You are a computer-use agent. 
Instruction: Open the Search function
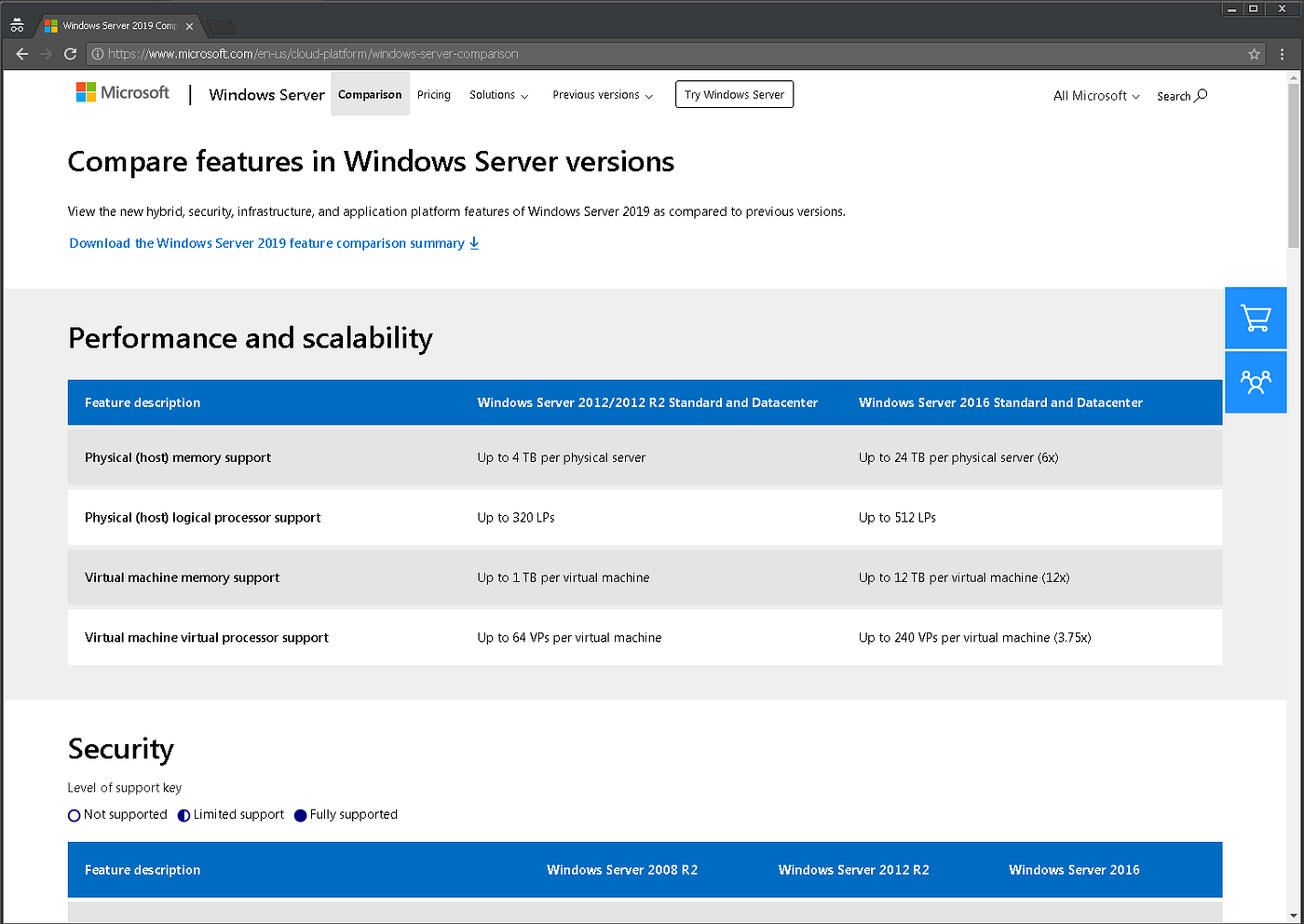point(1180,95)
